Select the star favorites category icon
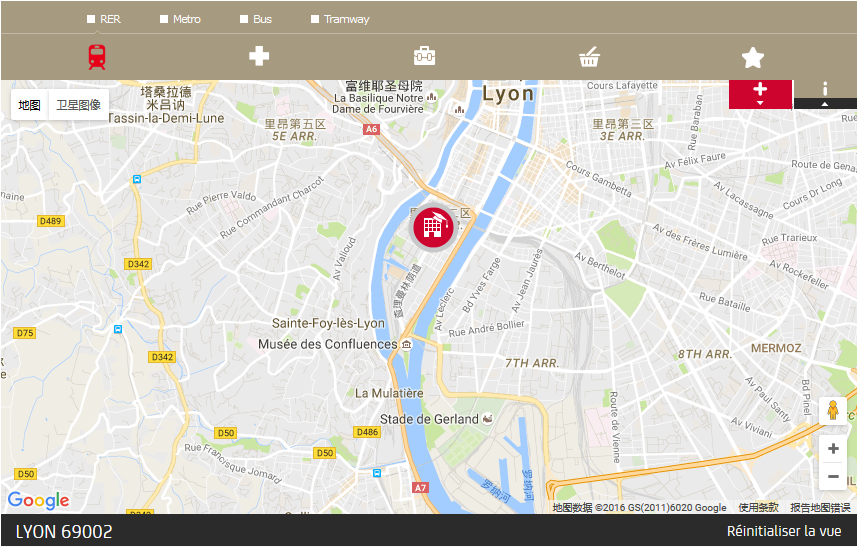Screen dimensions: 859x547 coord(753,58)
